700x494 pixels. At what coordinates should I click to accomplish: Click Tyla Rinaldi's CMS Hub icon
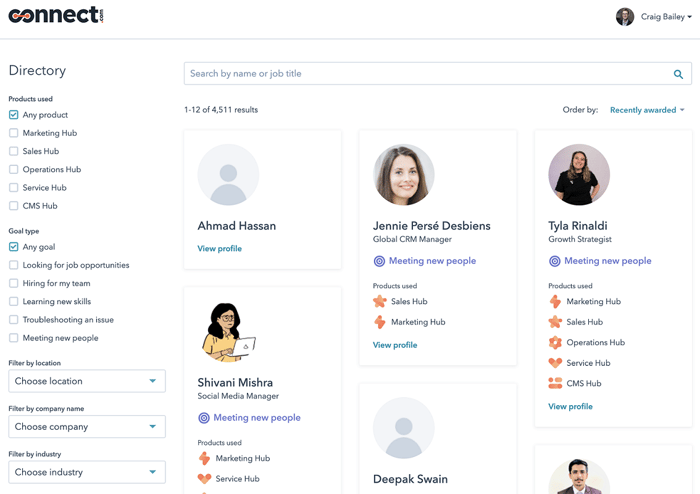(555, 383)
